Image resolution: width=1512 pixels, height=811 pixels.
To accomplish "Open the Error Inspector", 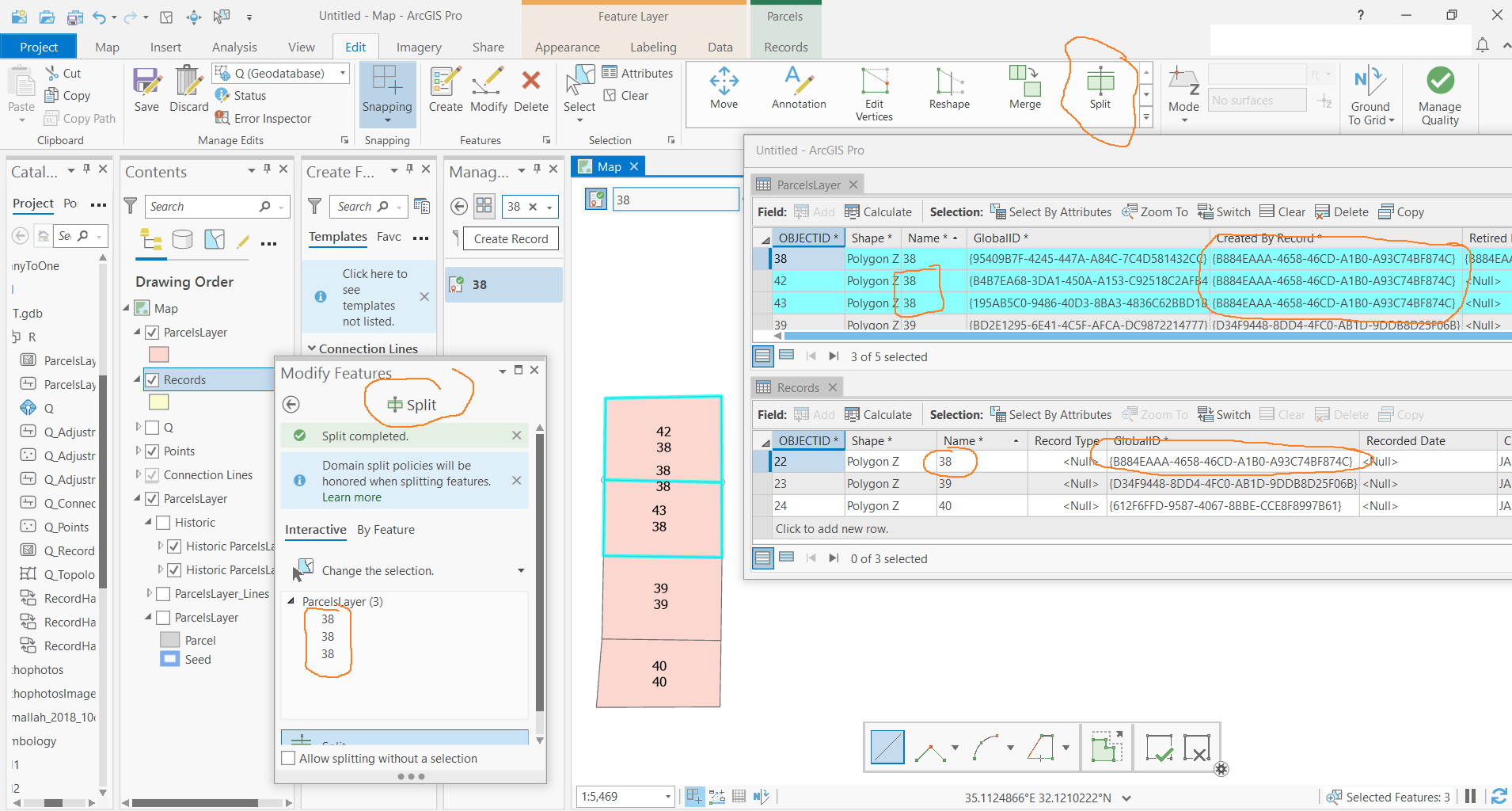I will 263,118.
